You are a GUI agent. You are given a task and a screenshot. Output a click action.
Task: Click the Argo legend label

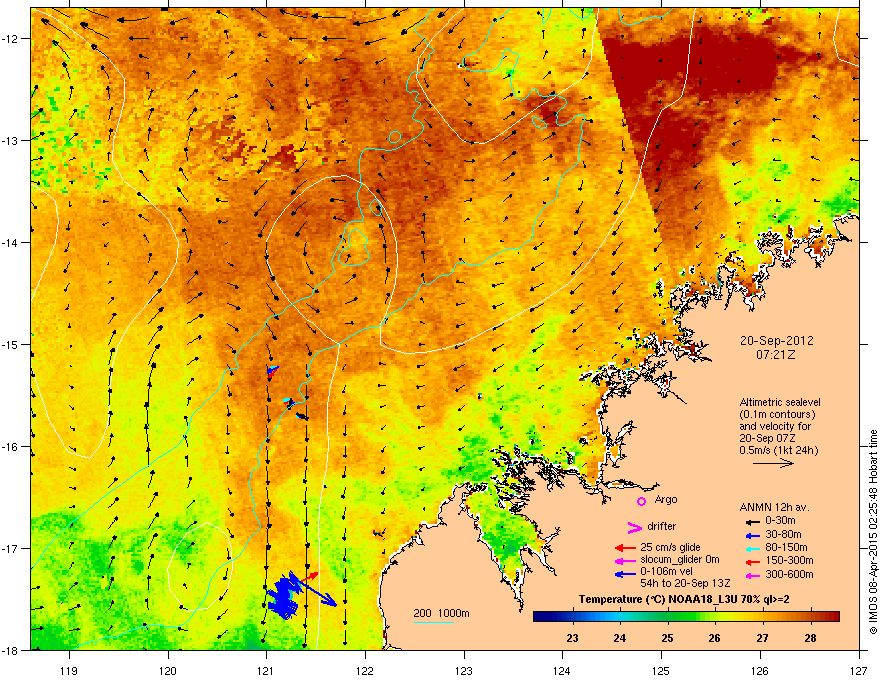click(x=666, y=499)
